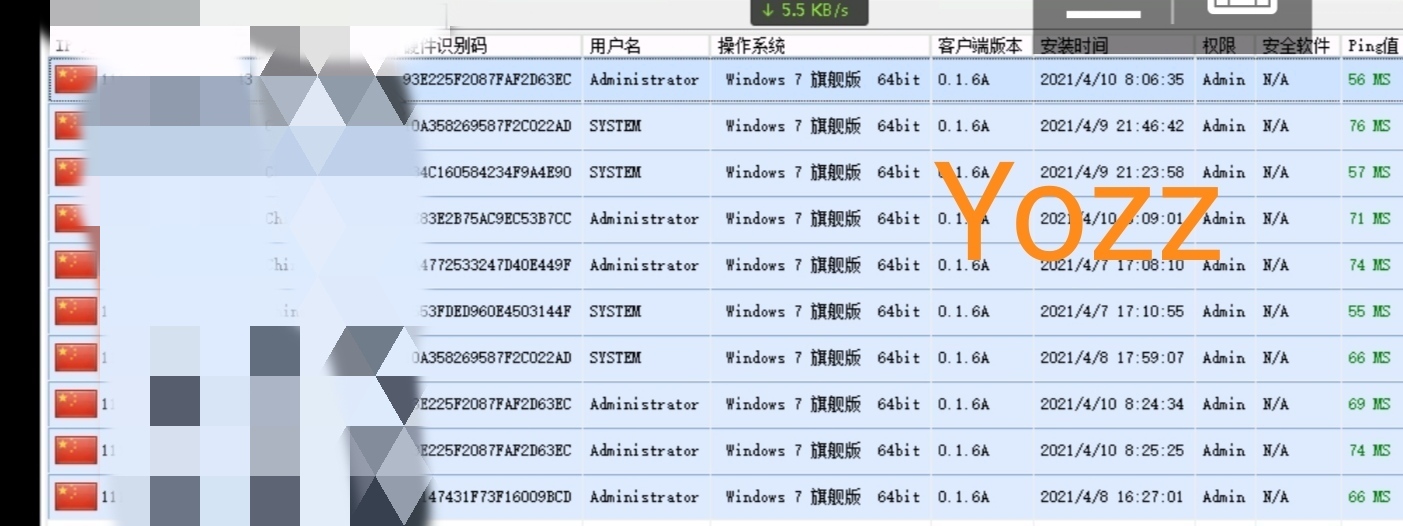This screenshot has width=1403, height=526.
Task: Click version 0.1.6A in the 76 MS row
Action: click(964, 126)
